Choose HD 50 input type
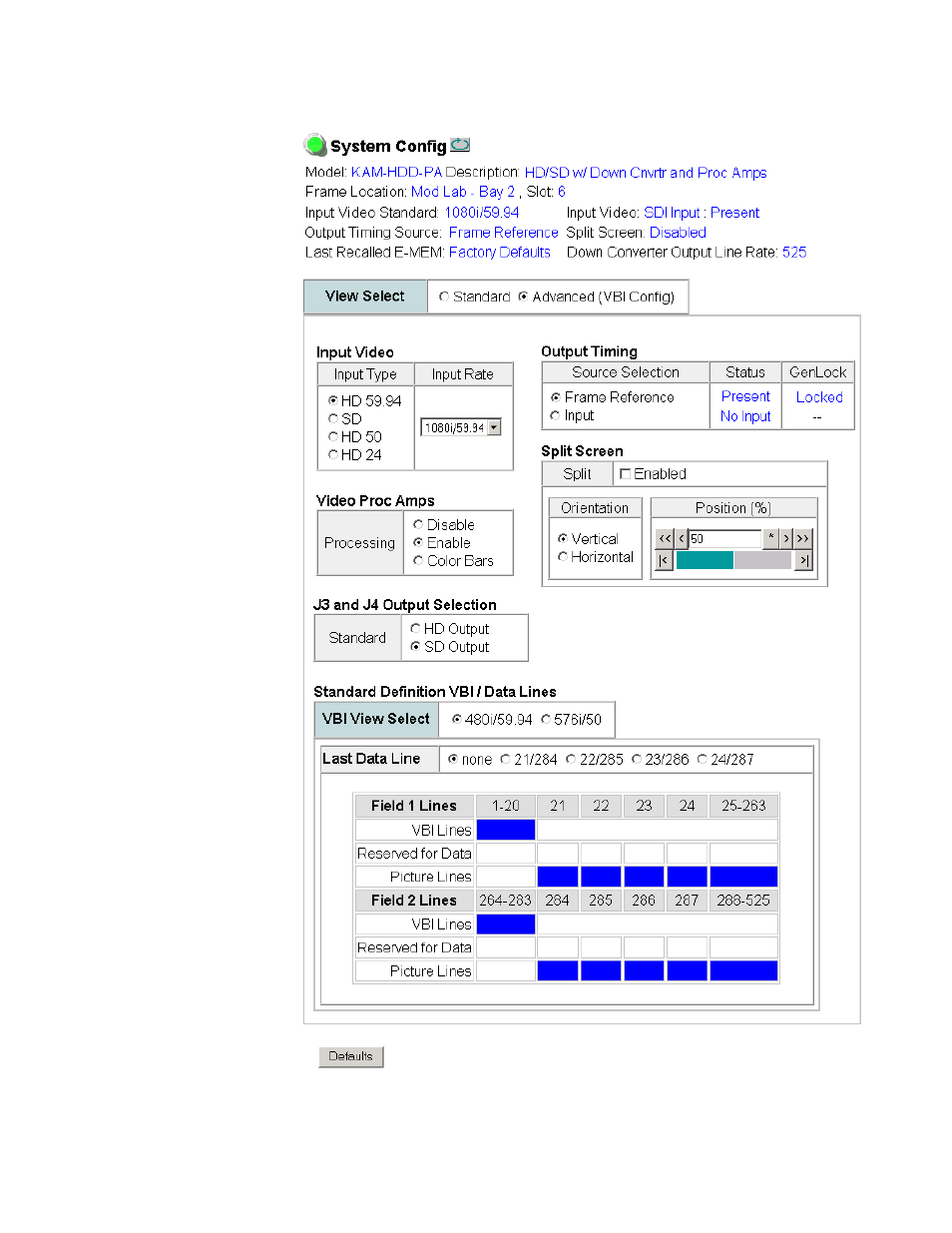 333,436
